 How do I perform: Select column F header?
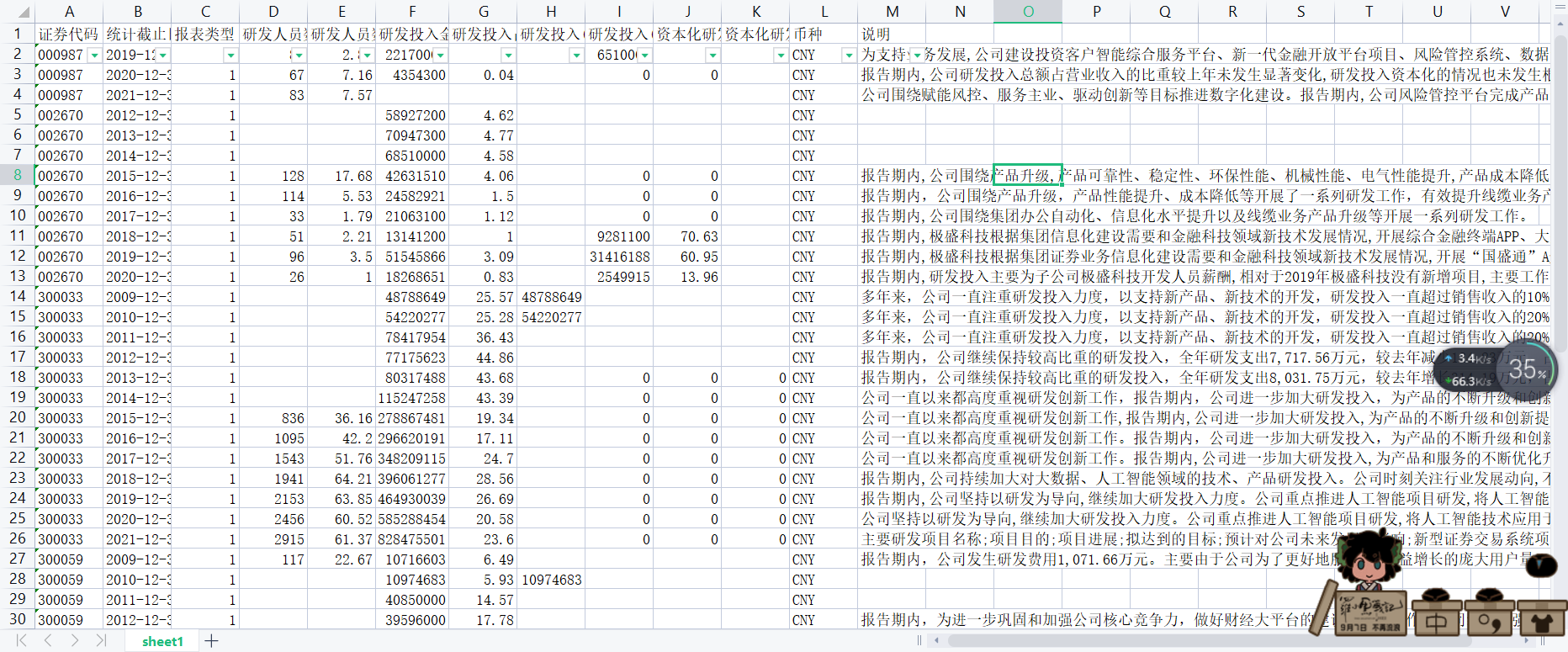point(412,11)
